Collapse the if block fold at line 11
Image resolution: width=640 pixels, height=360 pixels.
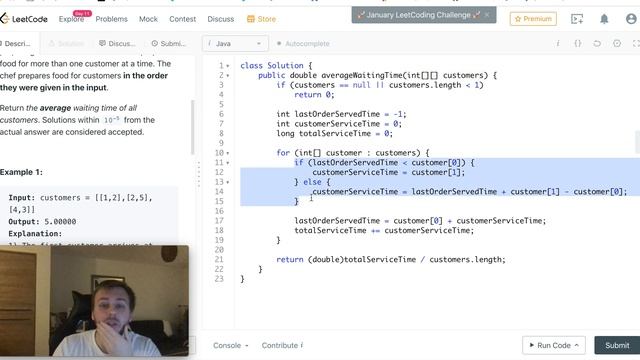pos(228,163)
